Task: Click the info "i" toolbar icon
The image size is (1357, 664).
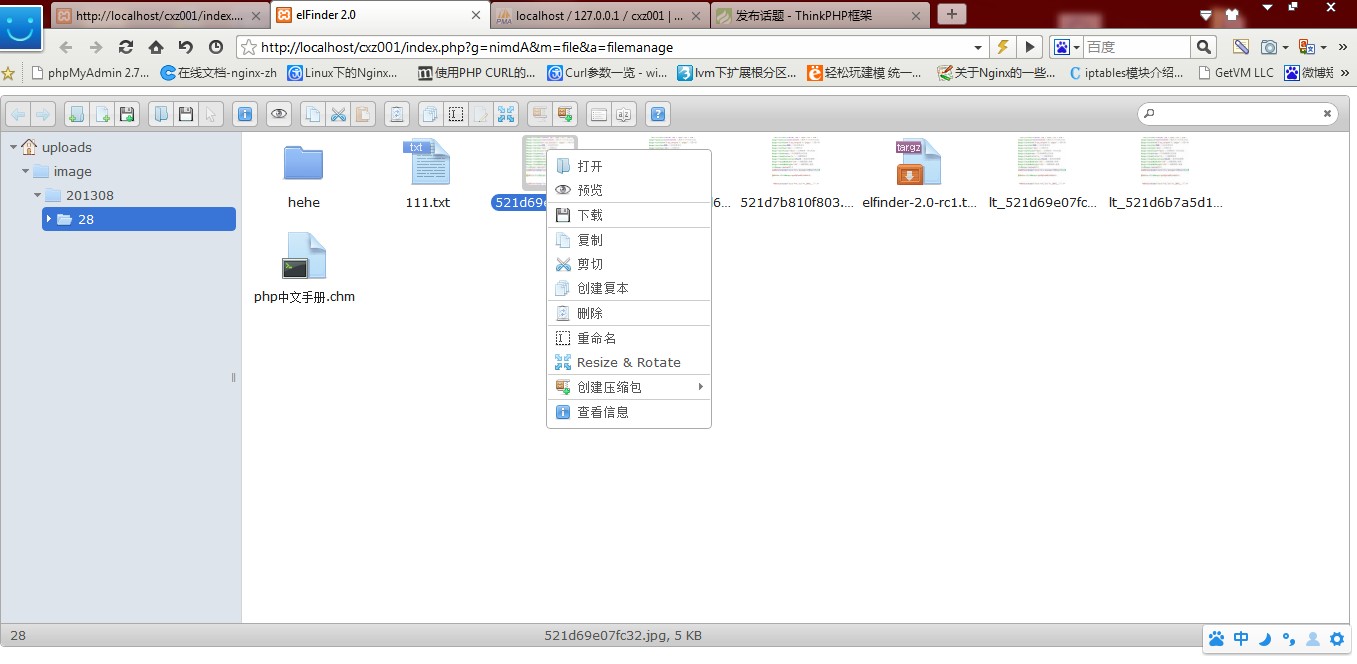Action: click(245, 113)
